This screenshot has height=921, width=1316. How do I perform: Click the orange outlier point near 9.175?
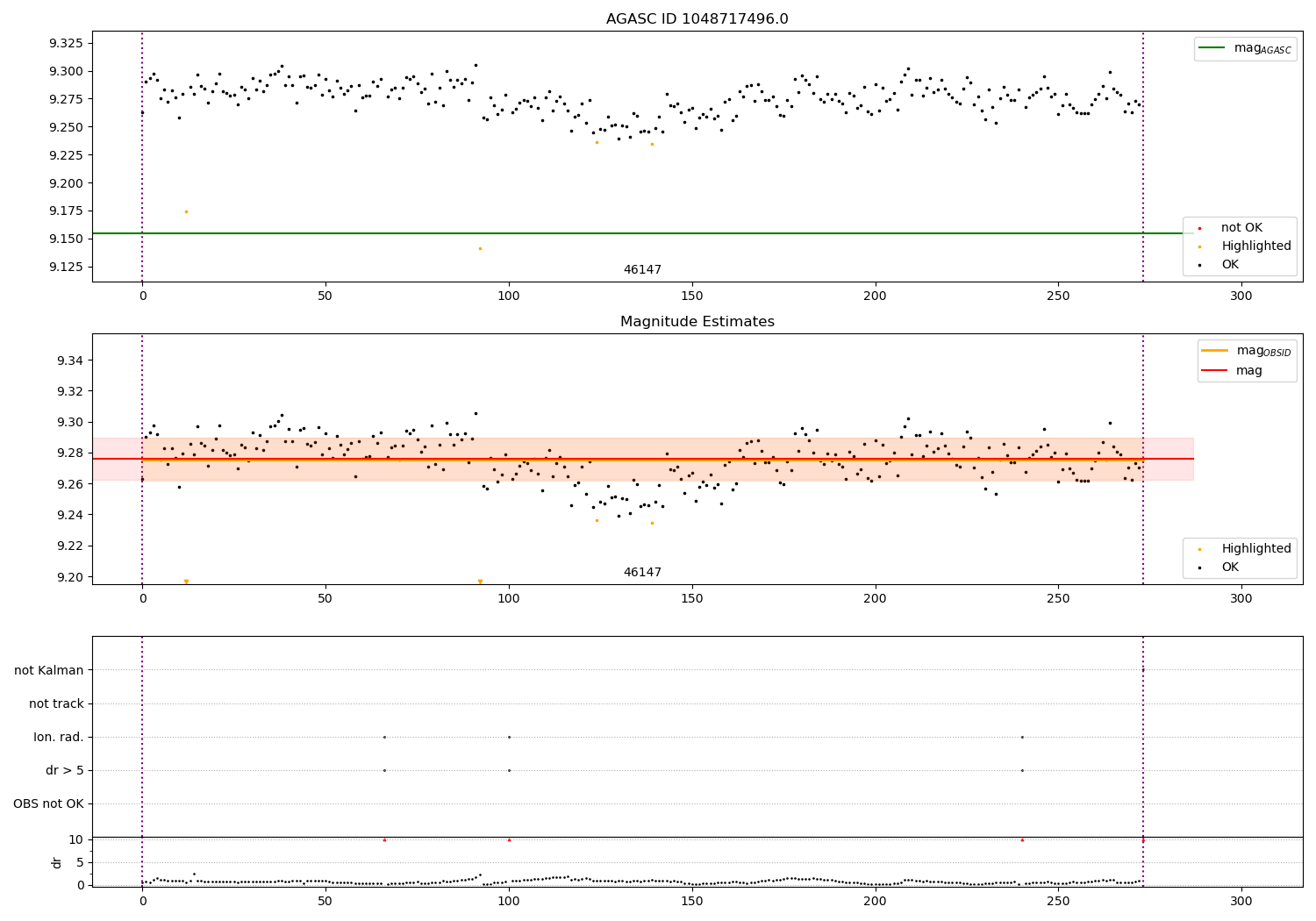tap(186, 211)
